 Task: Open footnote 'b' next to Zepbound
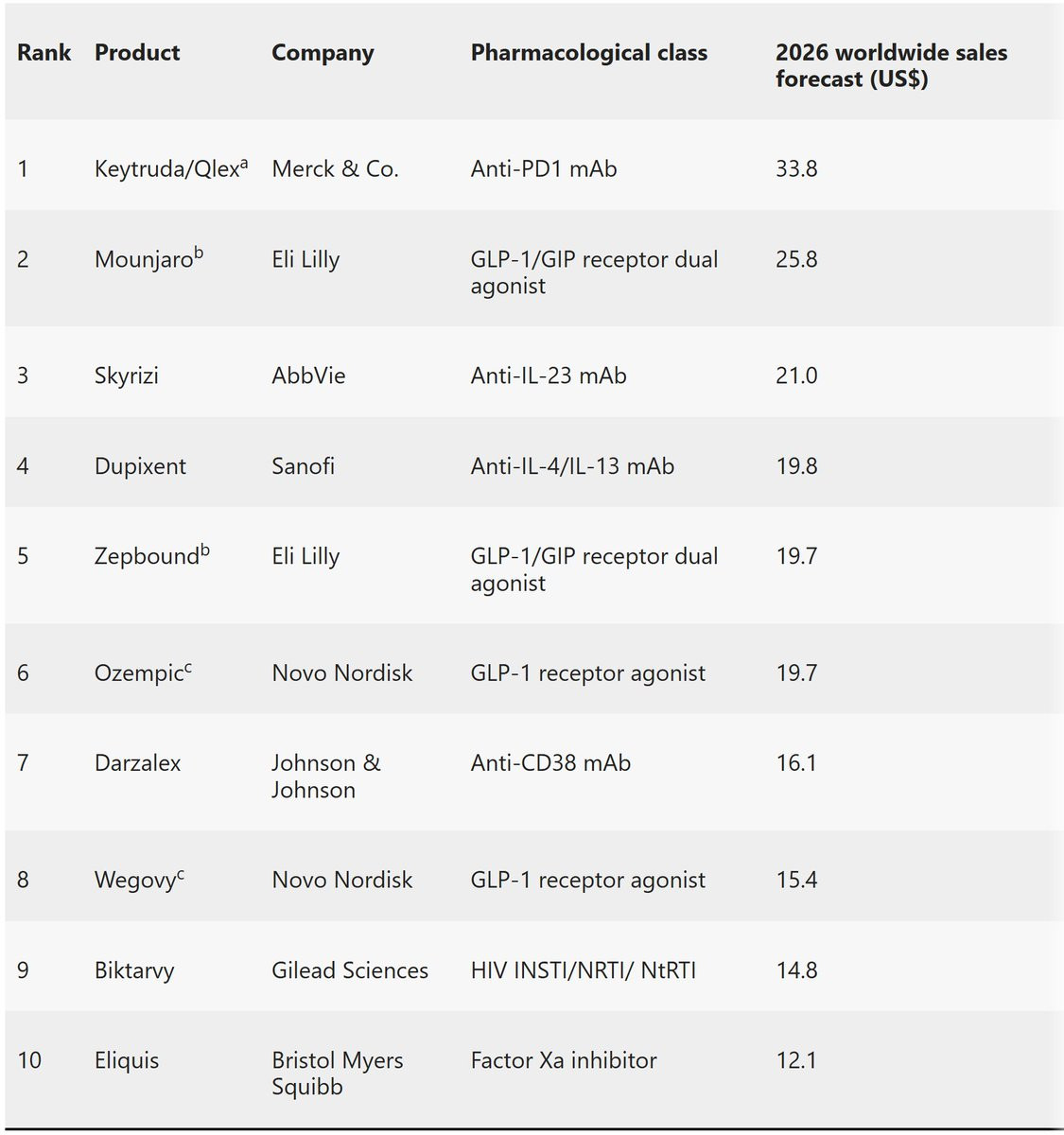click(x=205, y=550)
